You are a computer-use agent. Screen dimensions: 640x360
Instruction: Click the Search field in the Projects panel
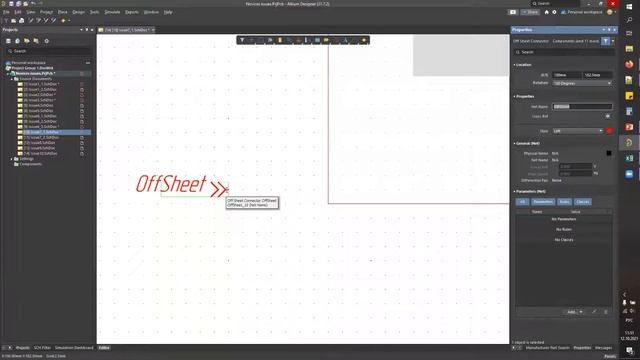click(48, 51)
